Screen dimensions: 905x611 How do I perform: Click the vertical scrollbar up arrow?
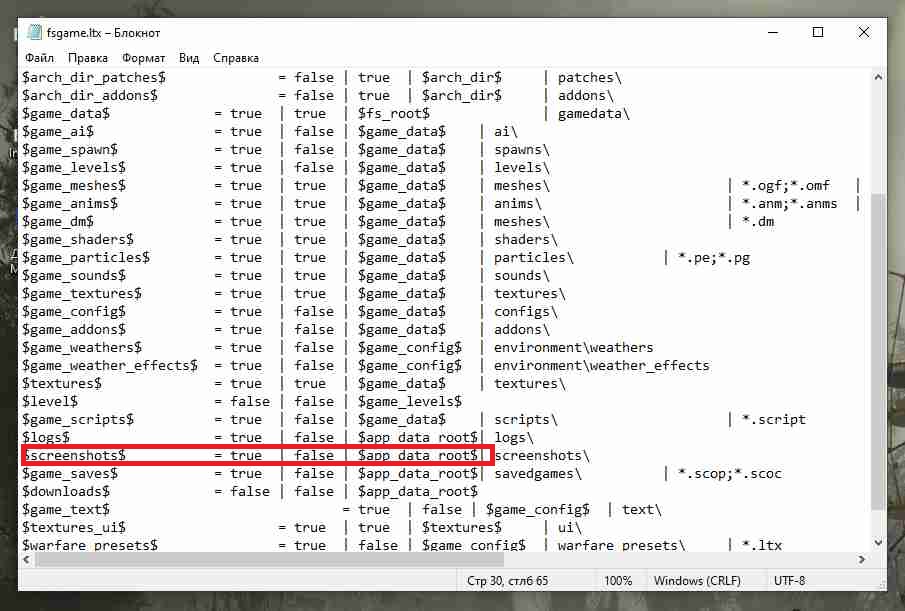coord(878,77)
